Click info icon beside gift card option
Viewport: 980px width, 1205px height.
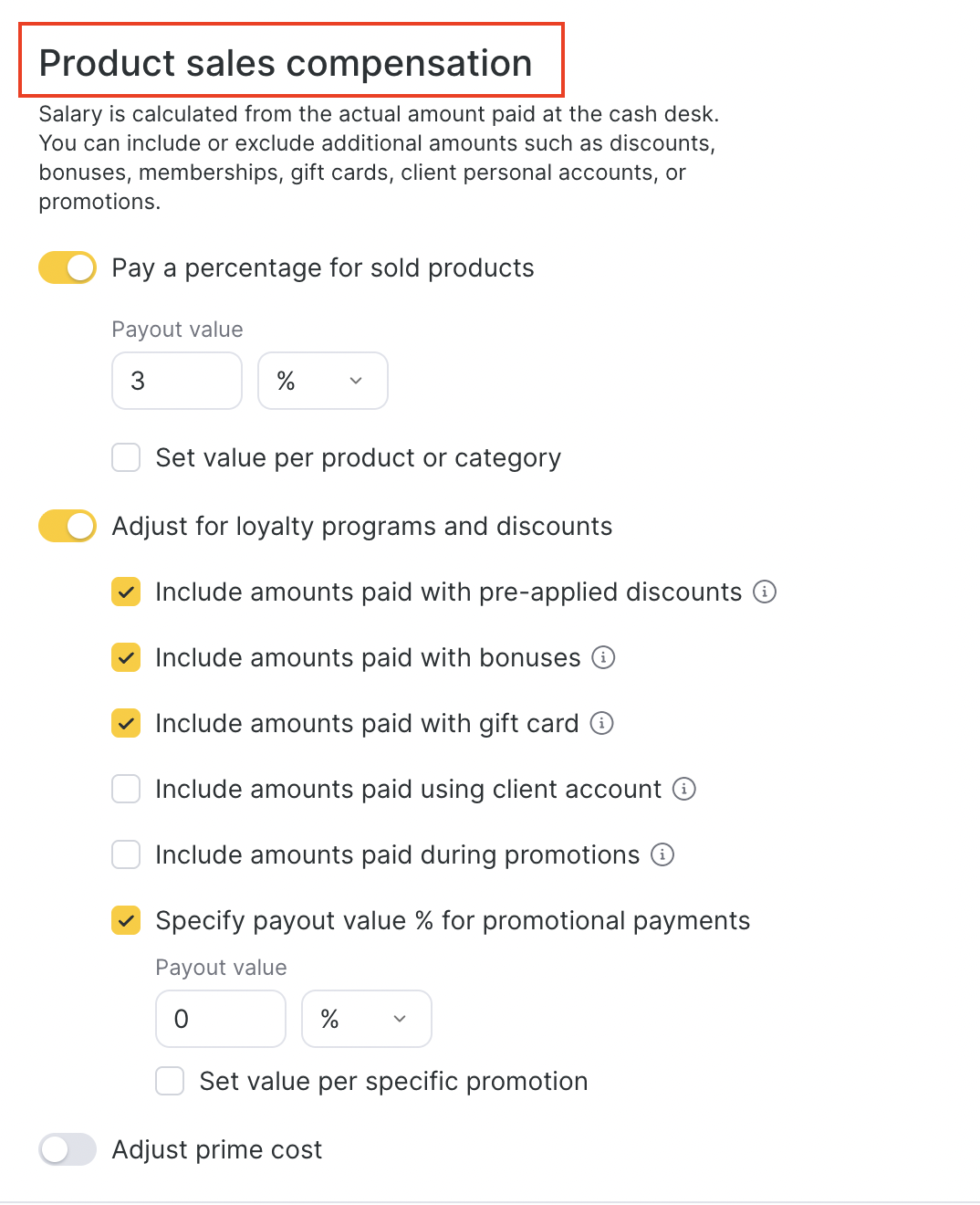(601, 723)
